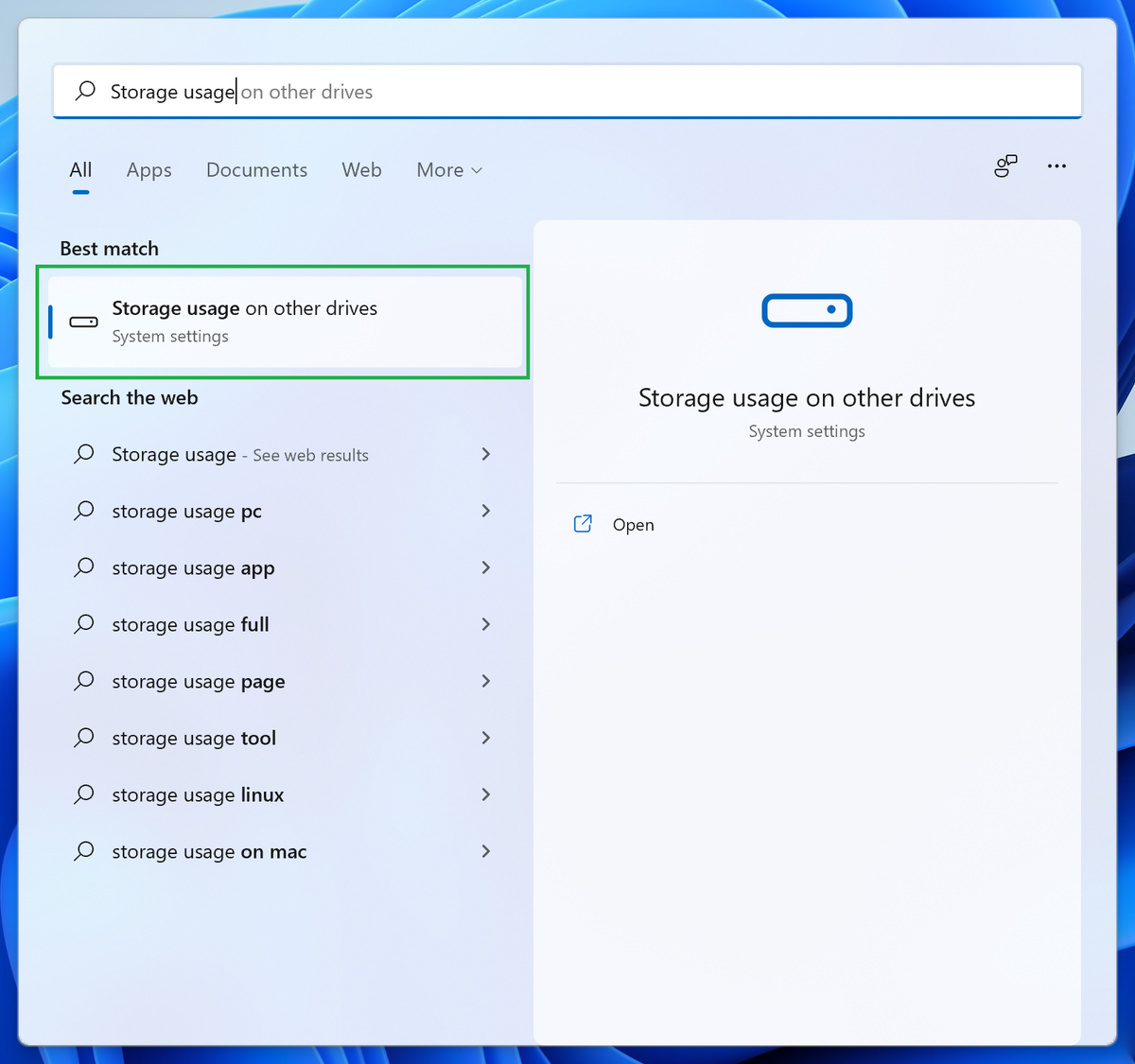
Task: Click the user account icon at top right
Action: pyautogui.click(x=1005, y=166)
